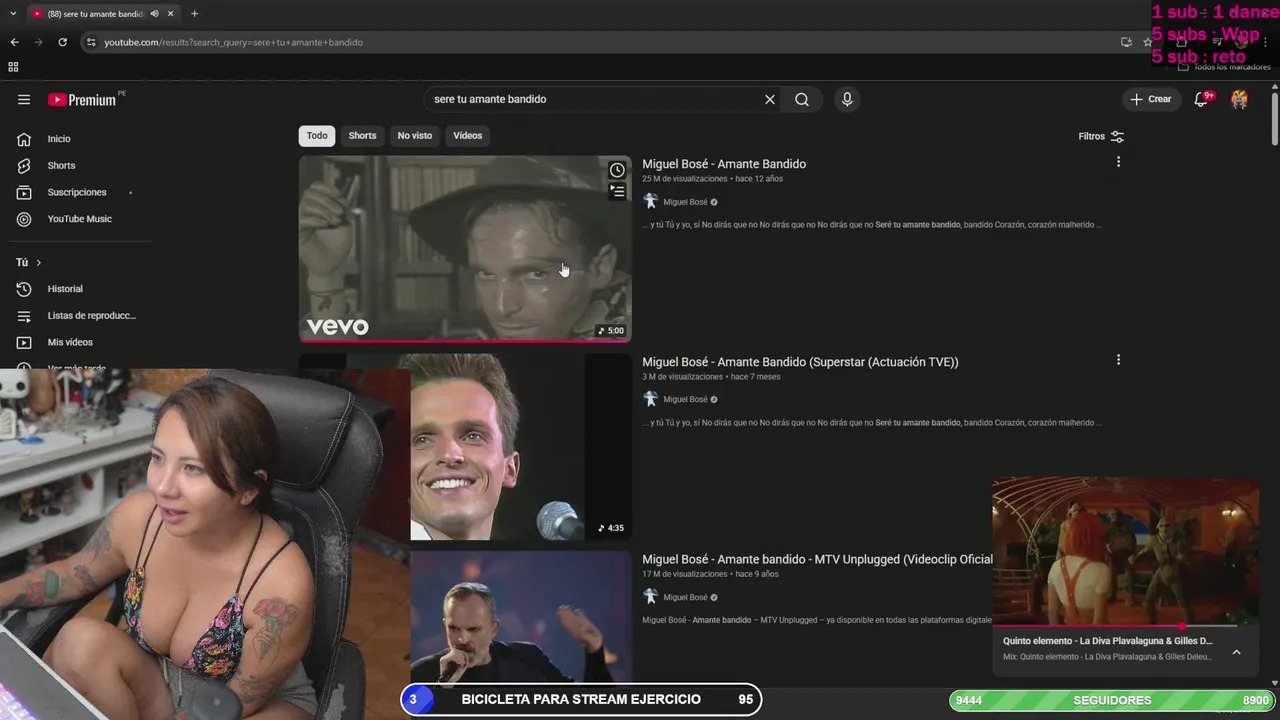Image resolution: width=1280 pixels, height=720 pixels.
Task: Open more options for first video result
Action: tap(1118, 162)
